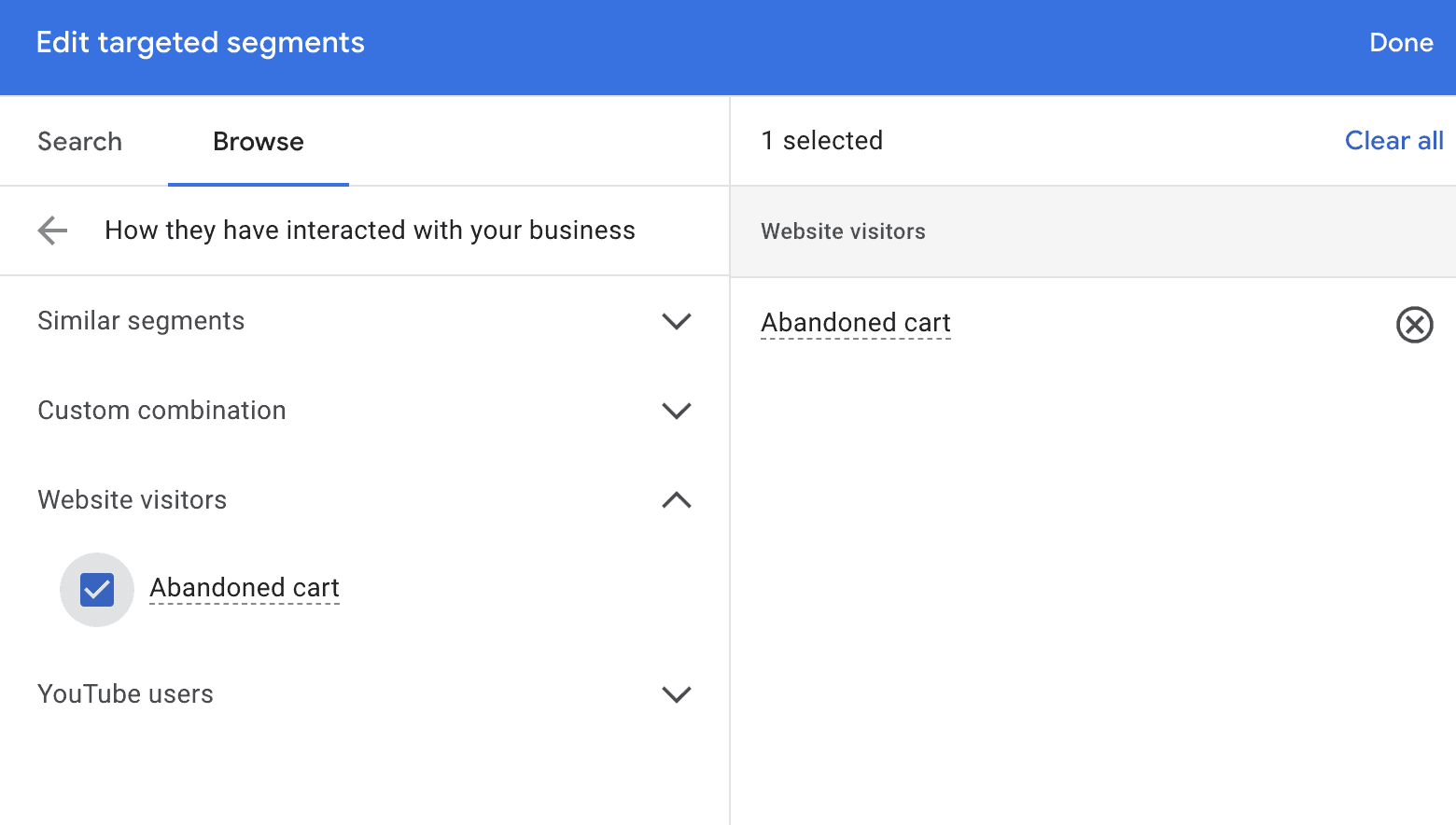1456x825 pixels.
Task: Remove Abandoned cart with the X icon
Action: (x=1414, y=325)
